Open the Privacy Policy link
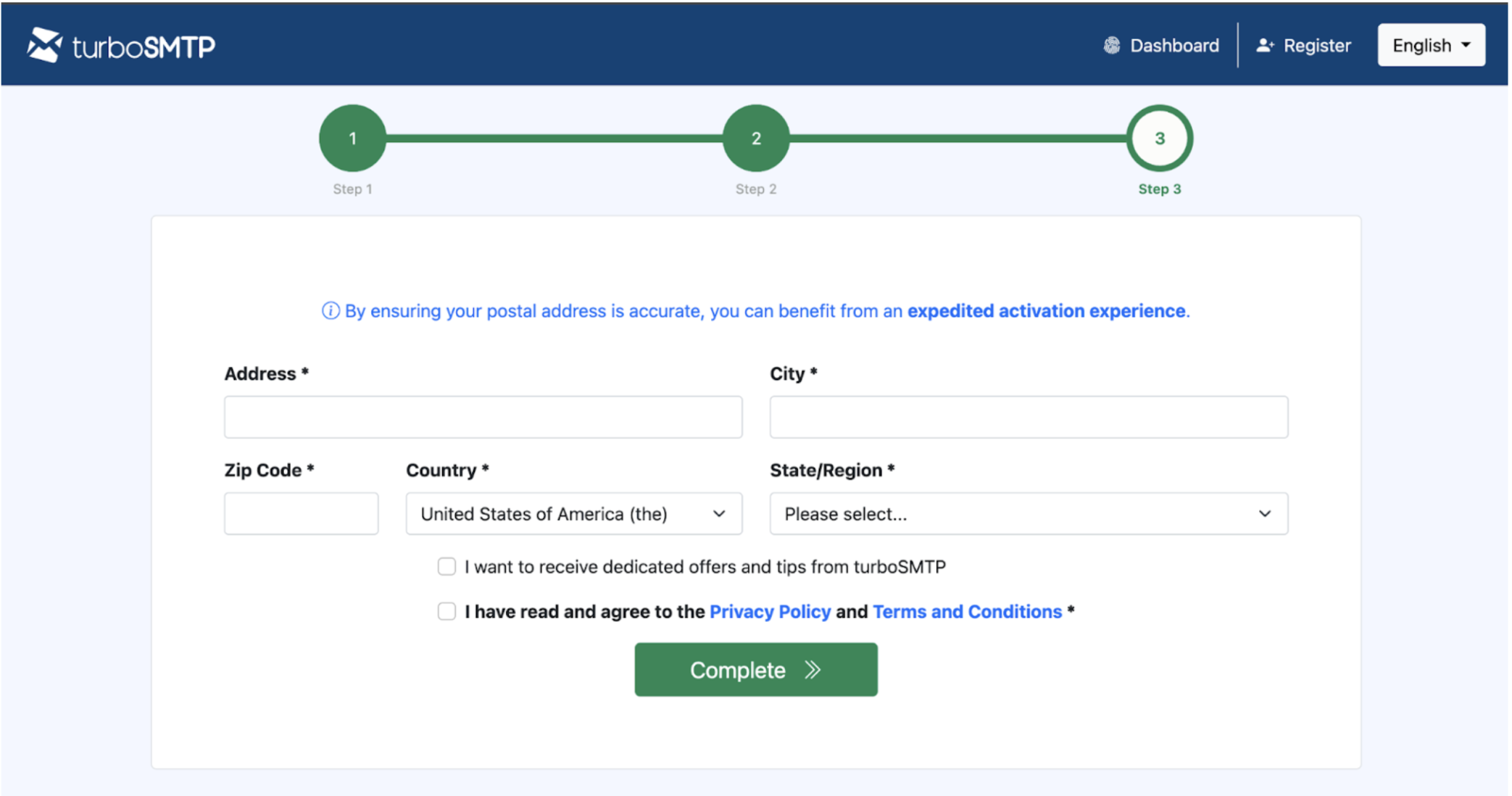Image resolution: width=1512 pixels, height=796 pixels. 770,612
